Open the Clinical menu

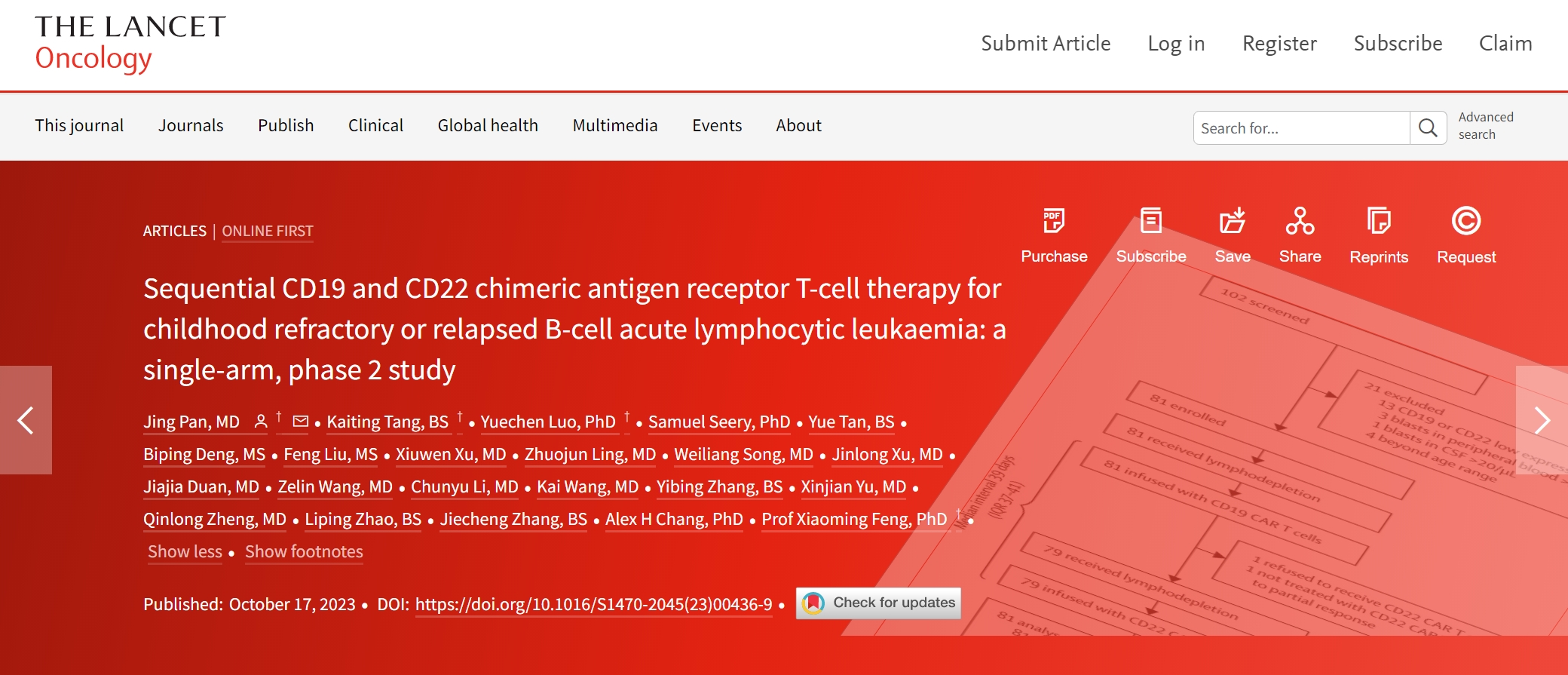(x=375, y=125)
